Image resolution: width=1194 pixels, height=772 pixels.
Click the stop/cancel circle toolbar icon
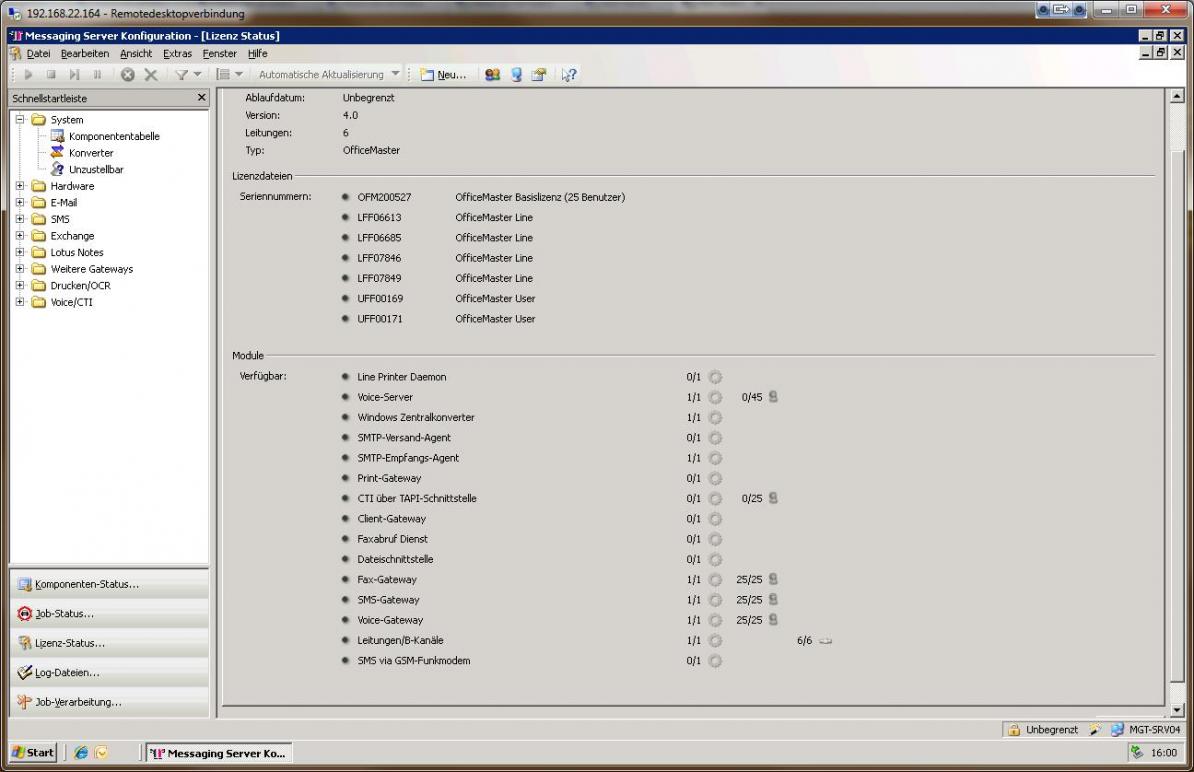(128, 74)
